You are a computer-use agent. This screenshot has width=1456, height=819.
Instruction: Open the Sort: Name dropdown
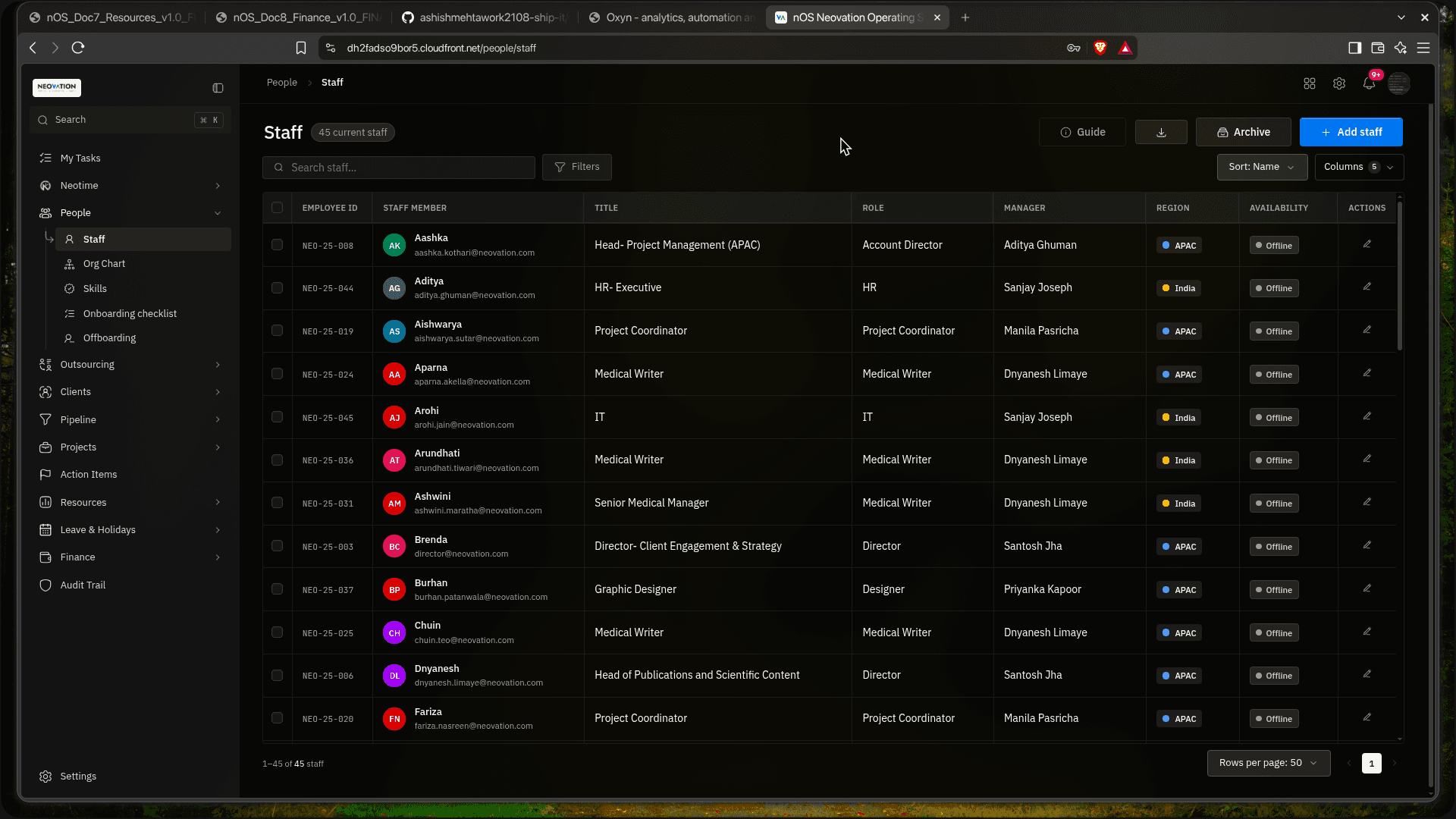click(1262, 167)
